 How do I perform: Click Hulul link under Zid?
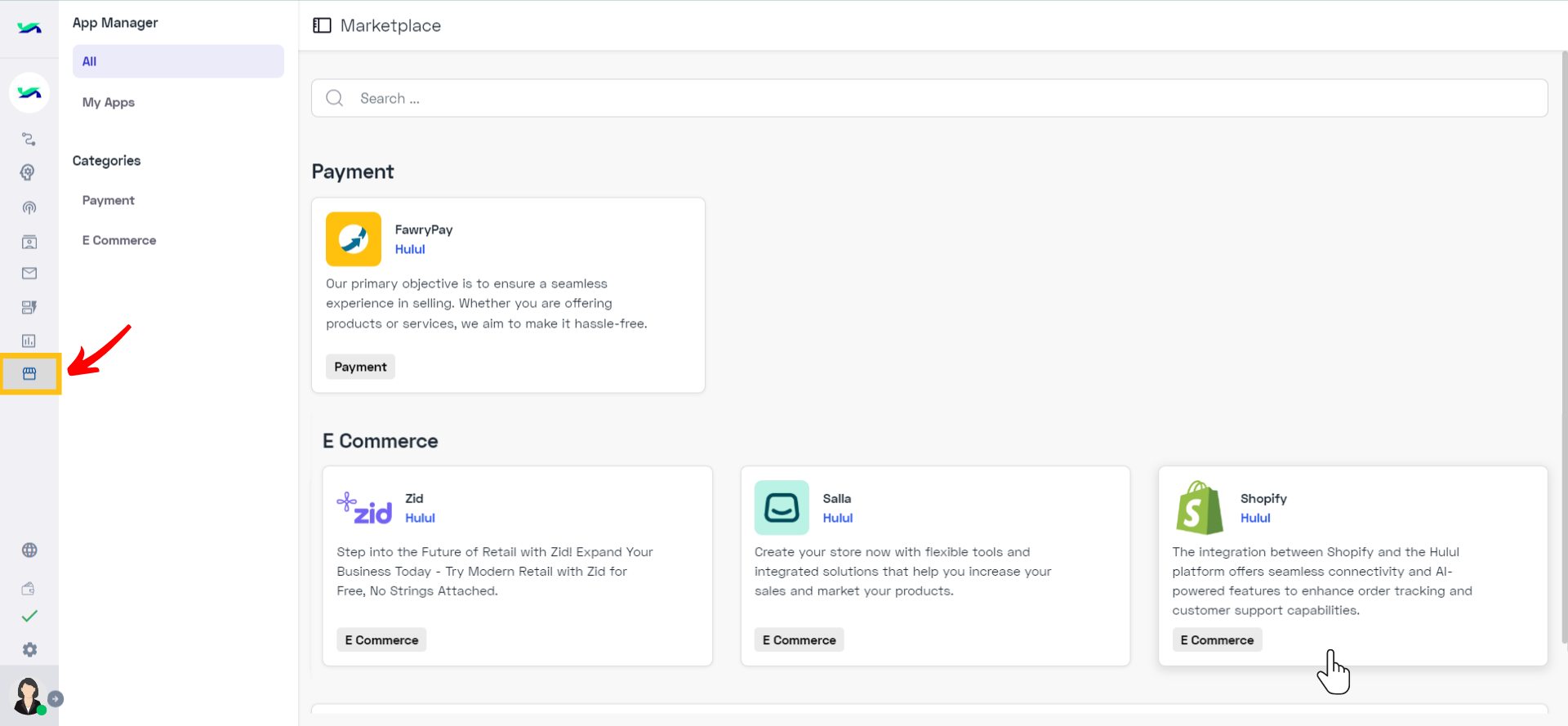pos(421,518)
